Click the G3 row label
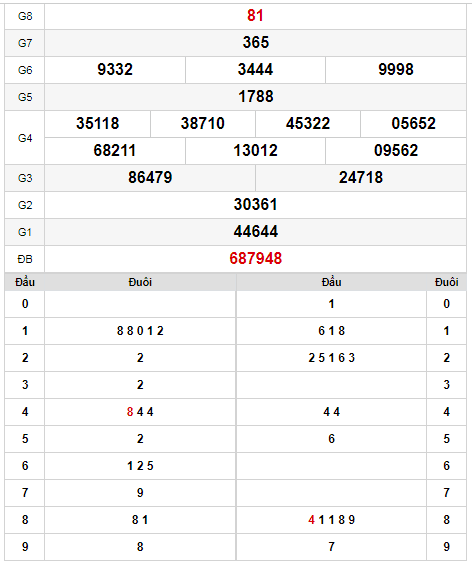Viewport: 472px width, 563px height. pos(25,178)
